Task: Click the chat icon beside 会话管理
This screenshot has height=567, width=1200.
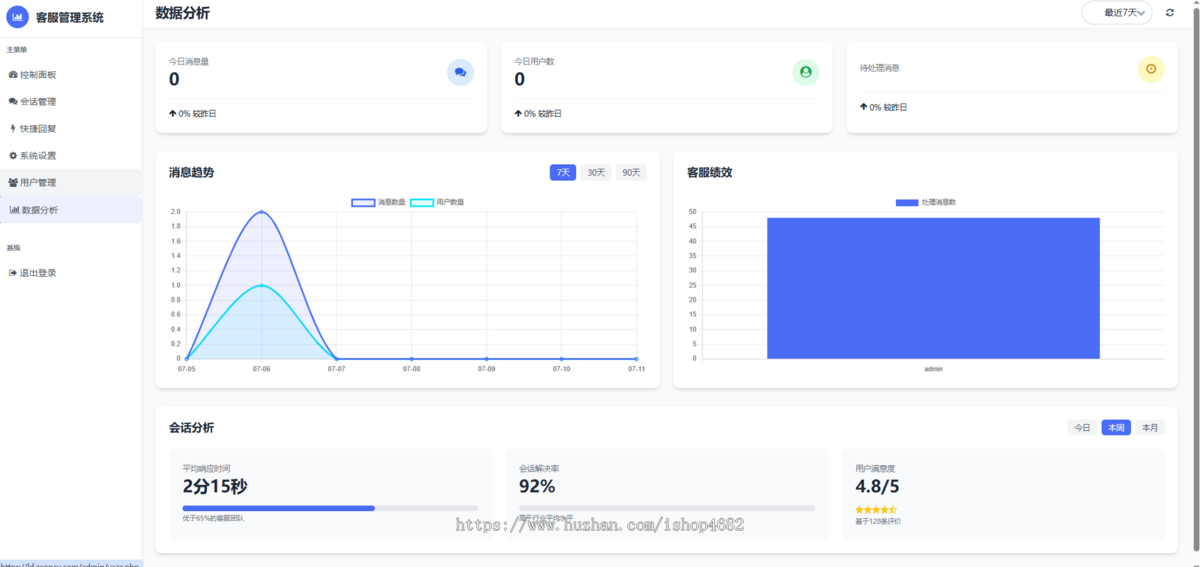Action: pyautogui.click(x=13, y=102)
